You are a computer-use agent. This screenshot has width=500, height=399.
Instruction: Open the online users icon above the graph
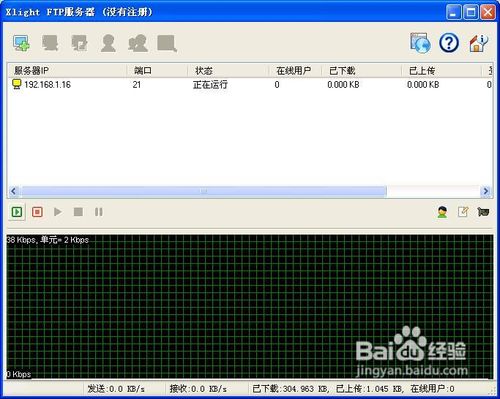[x=442, y=212]
